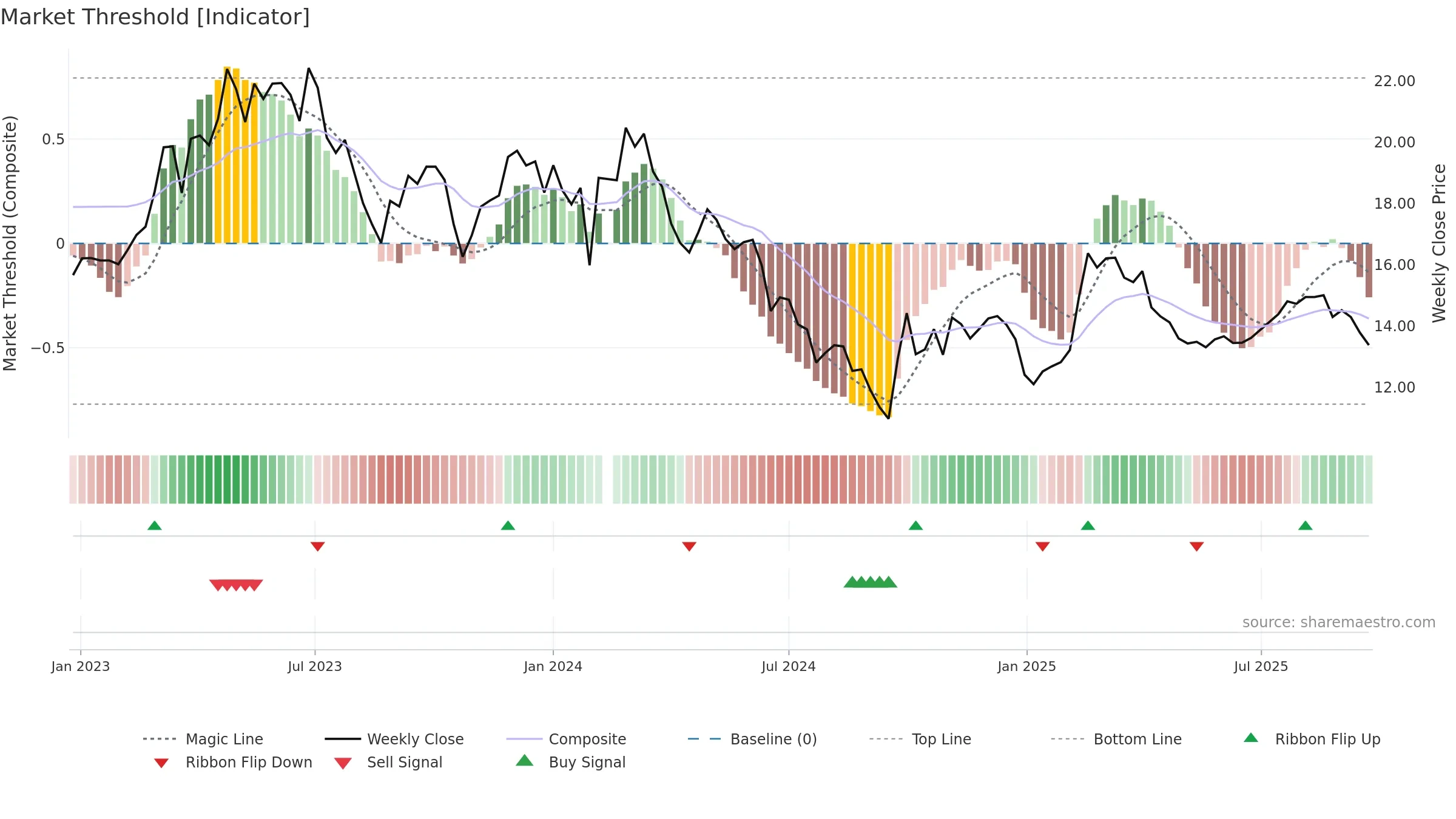Click first Ribbon Flip Up marker near Mar 2023
1456x819 pixels.
coord(155,525)
